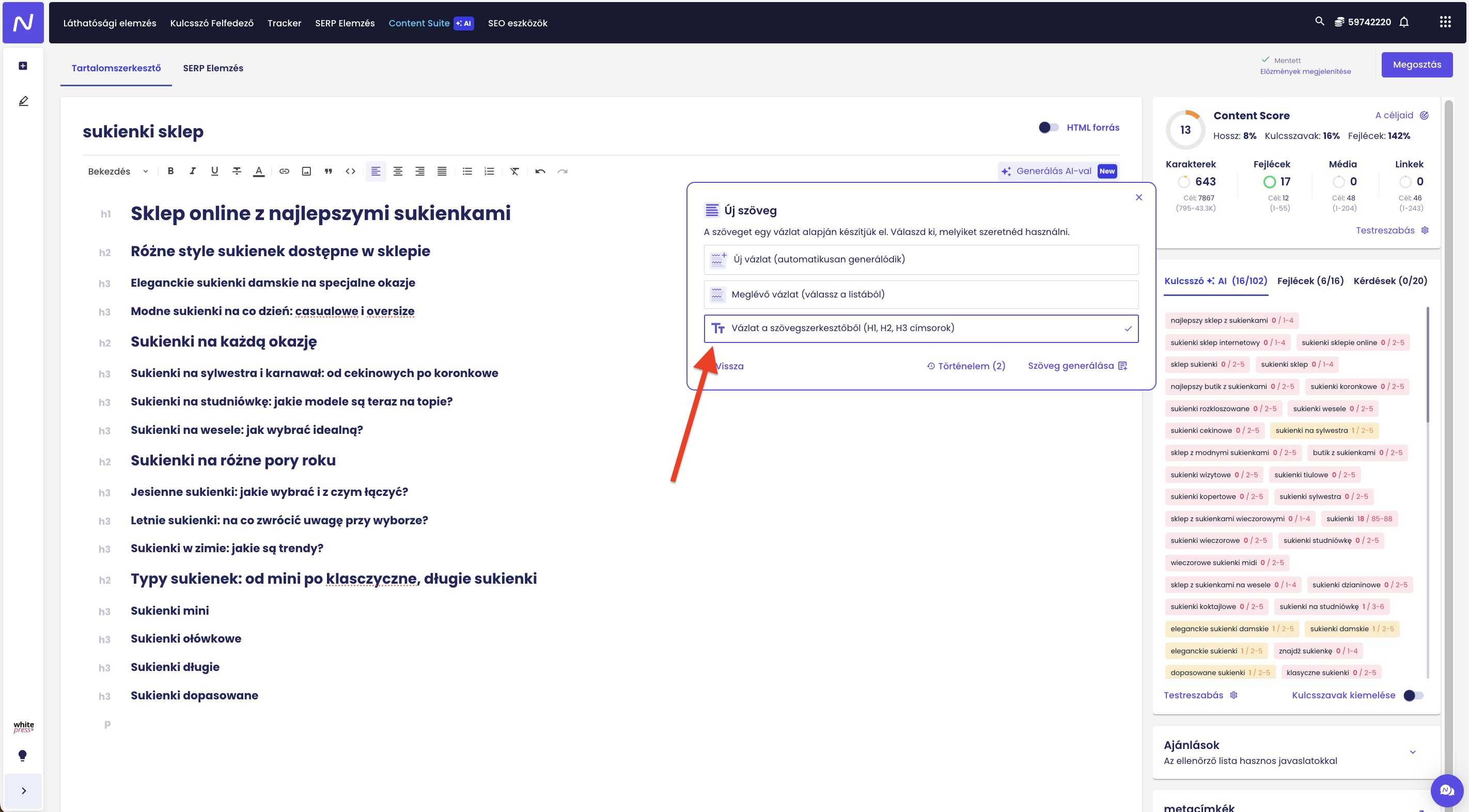Switch to the Fejlécek (6/16) tab
Screen dimensions: 1469x812
(1310, 280)
